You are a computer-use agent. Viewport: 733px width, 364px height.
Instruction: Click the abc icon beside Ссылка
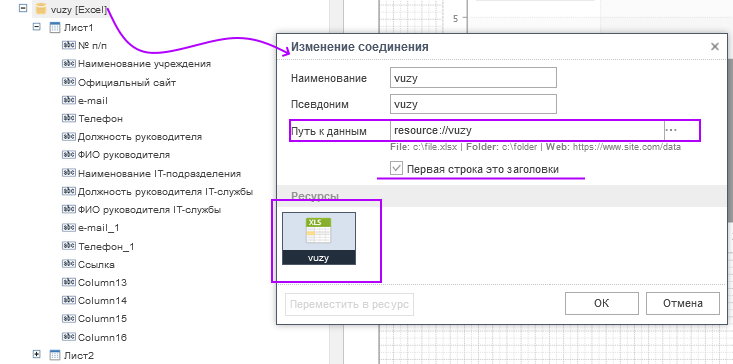(x=69, y=264)
